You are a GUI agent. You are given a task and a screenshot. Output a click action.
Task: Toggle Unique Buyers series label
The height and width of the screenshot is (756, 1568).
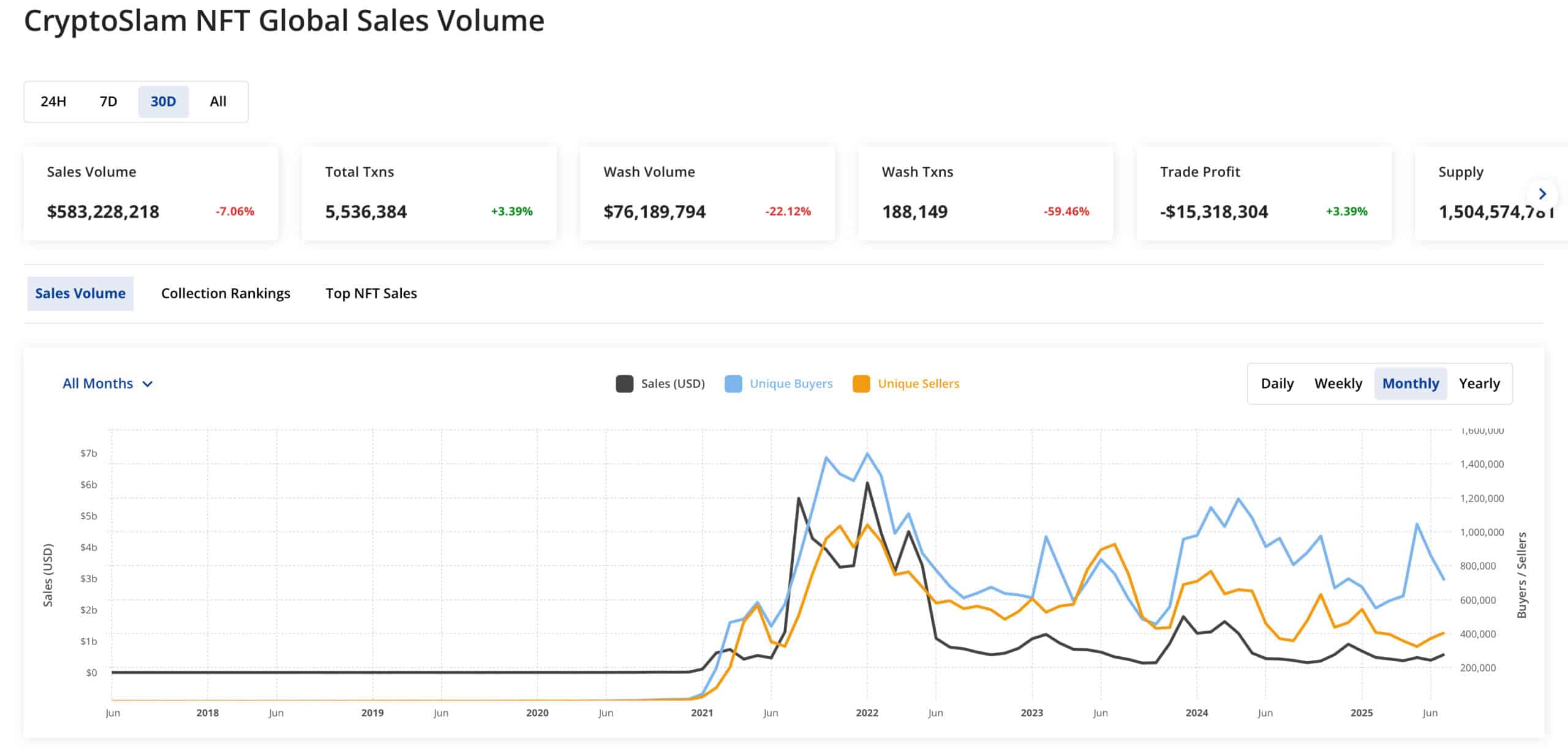tap(791, 384)
